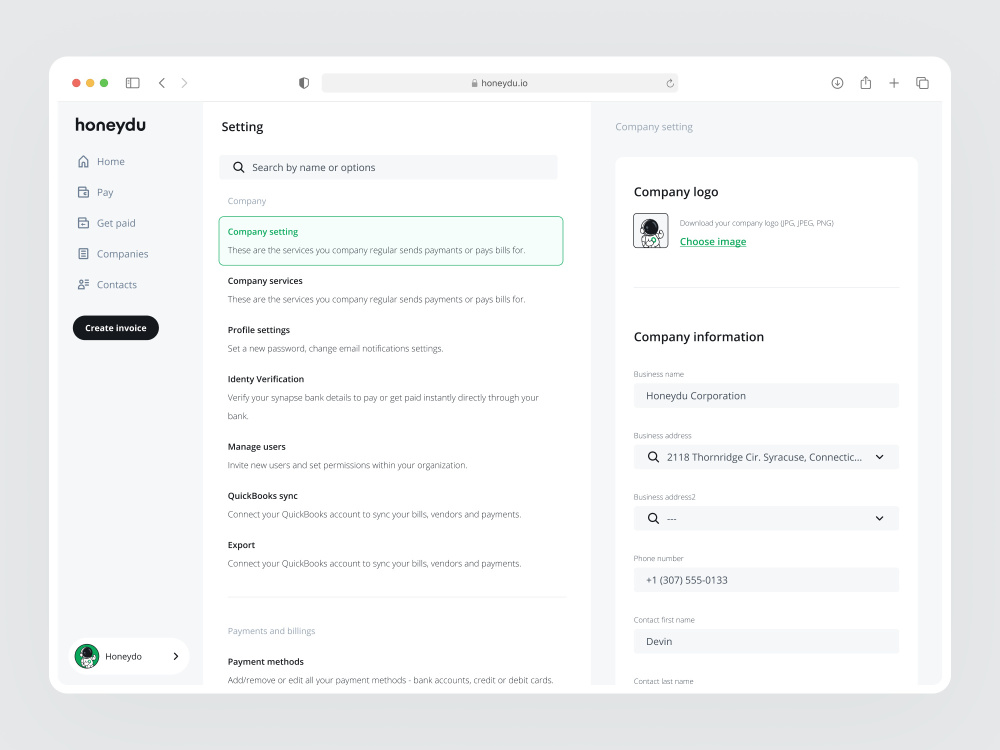The height and width of the screenshot is (750, 1000).
Task: Click the Business address2 search icon
Action: (x=653, y=518)
